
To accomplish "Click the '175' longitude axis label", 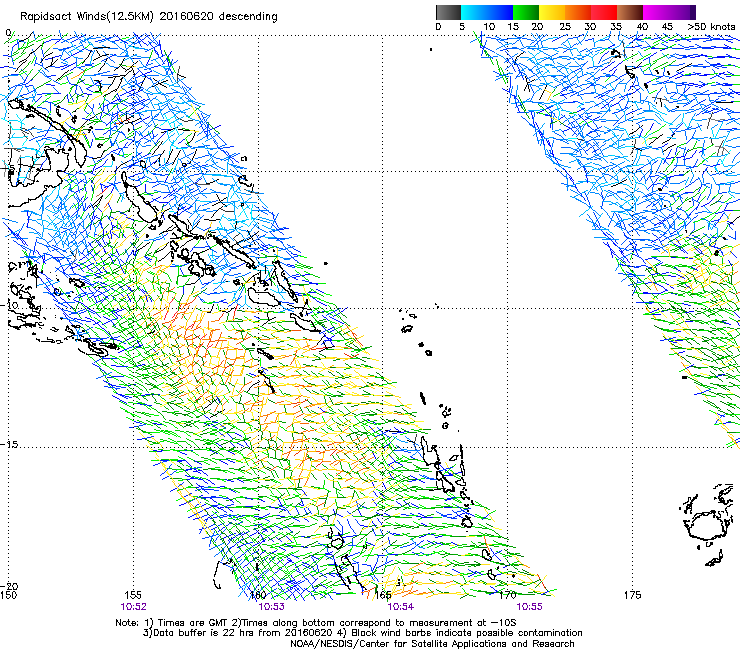I will click(x=632, y=595).
